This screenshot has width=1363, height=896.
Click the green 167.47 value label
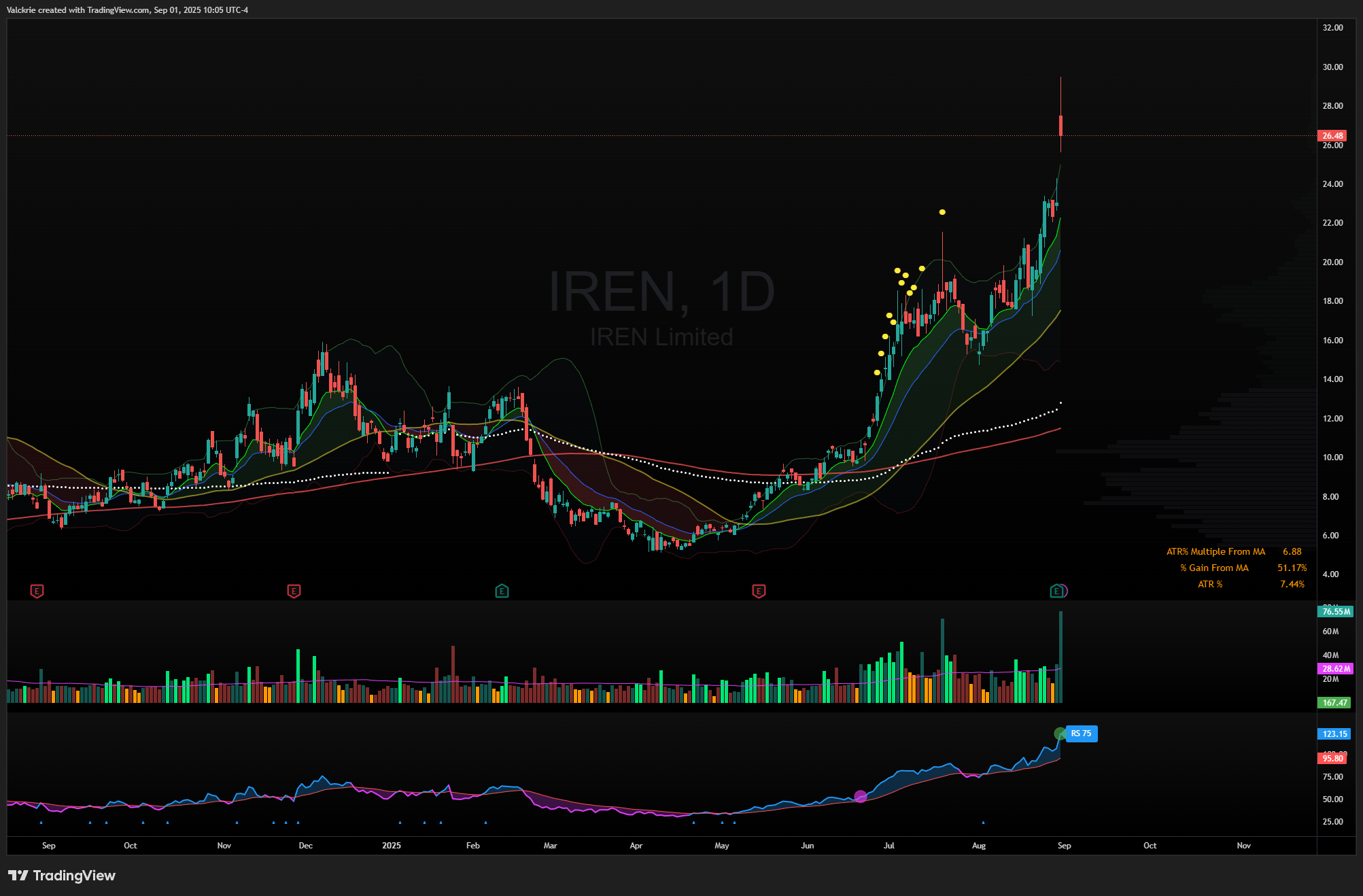click(1335, 702)
